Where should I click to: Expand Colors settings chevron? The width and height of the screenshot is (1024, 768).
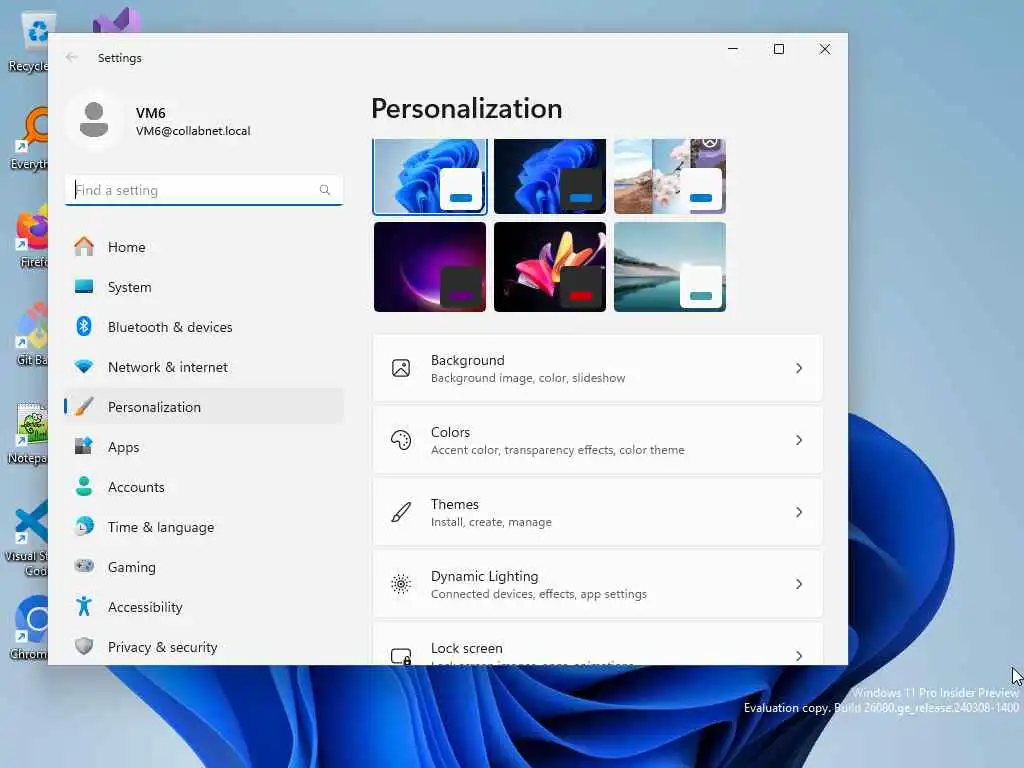coord(799,440)
